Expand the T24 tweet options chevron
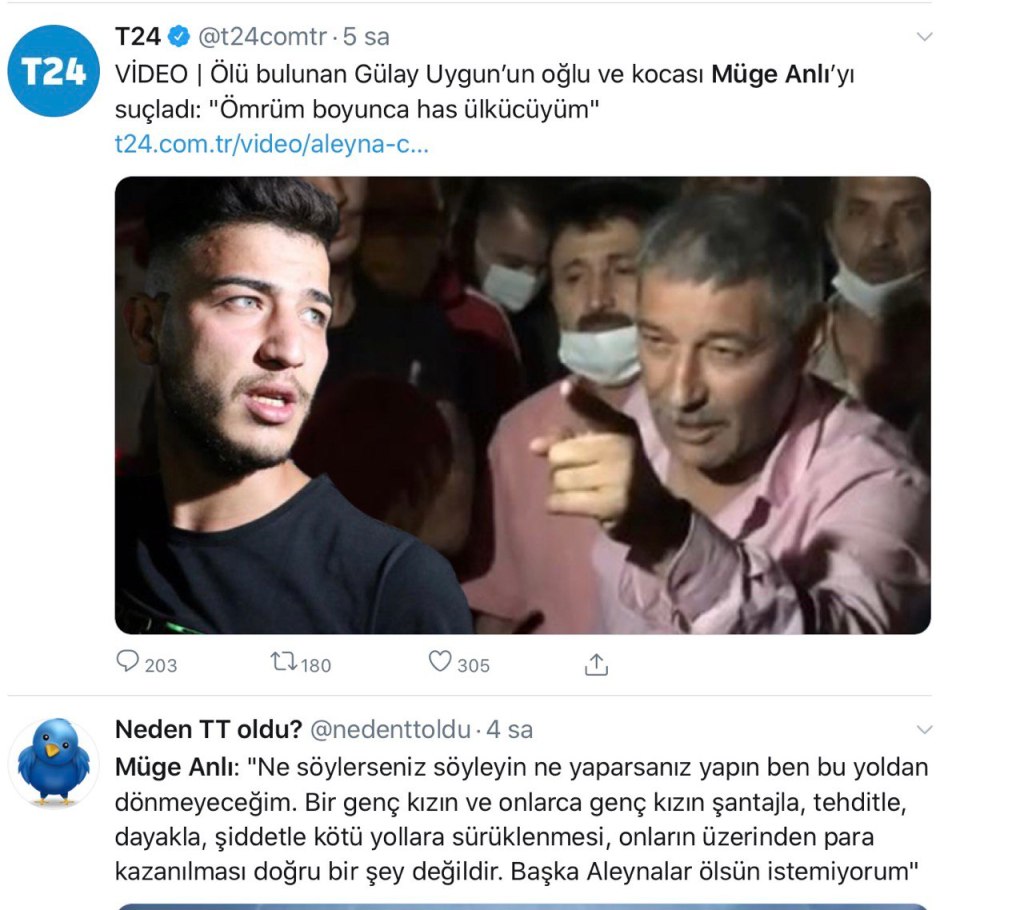This screenshot has height=910, width=1024. point(924,37)
